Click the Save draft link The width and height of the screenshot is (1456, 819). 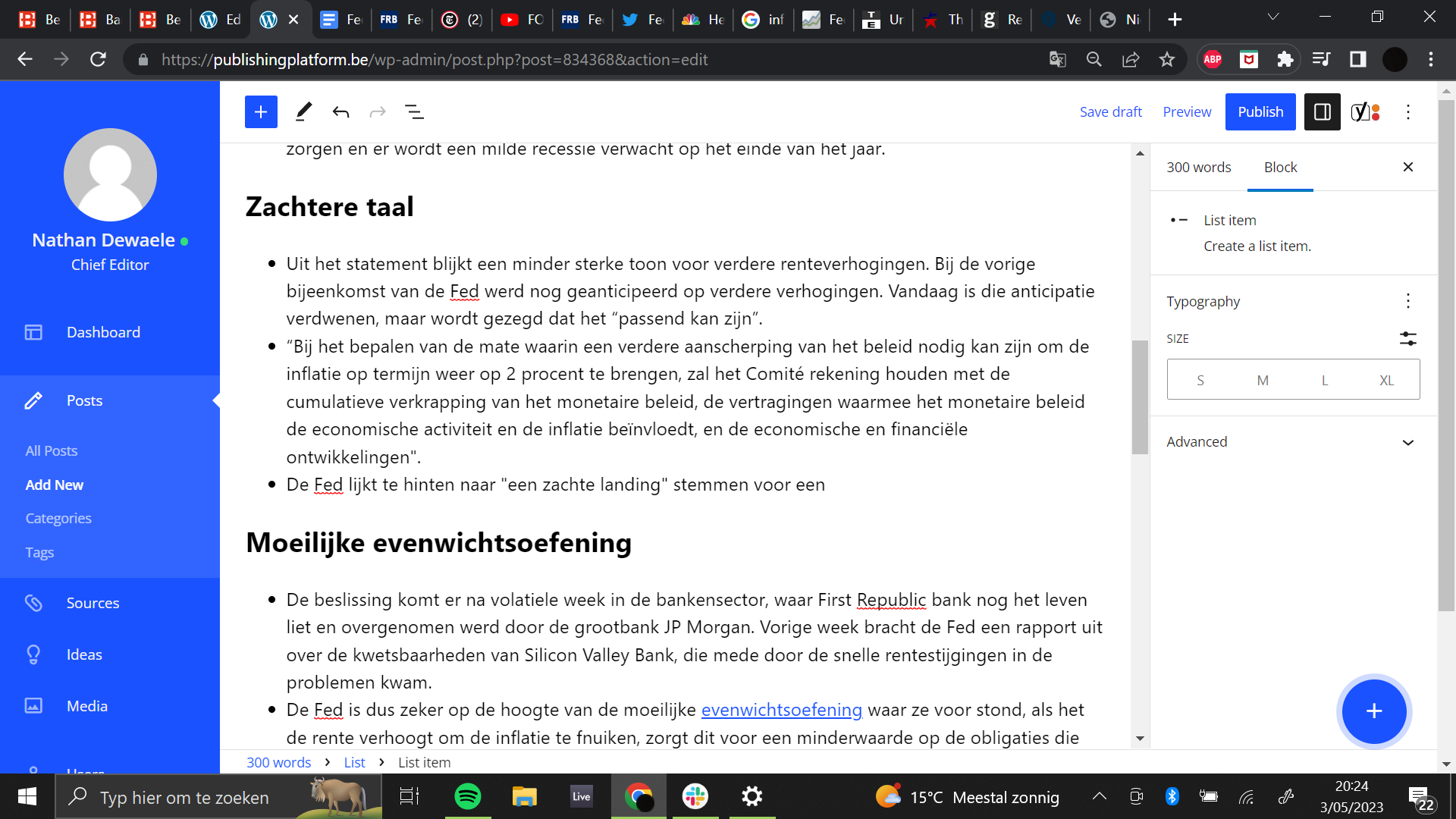(x=1110, y=112)
